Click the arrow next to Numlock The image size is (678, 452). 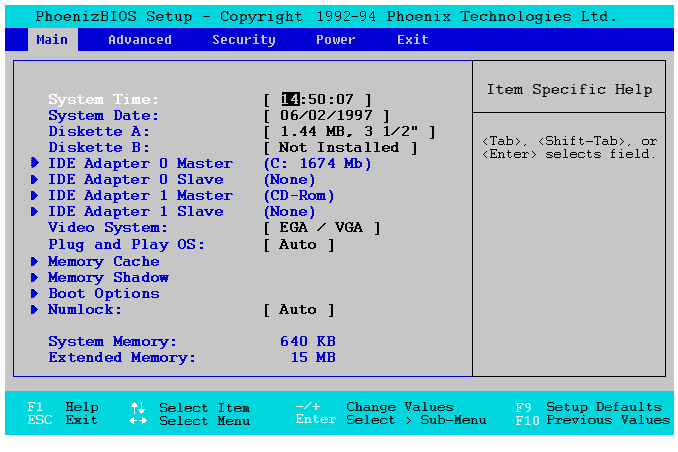pyautogui.click(x=36, y=310)
